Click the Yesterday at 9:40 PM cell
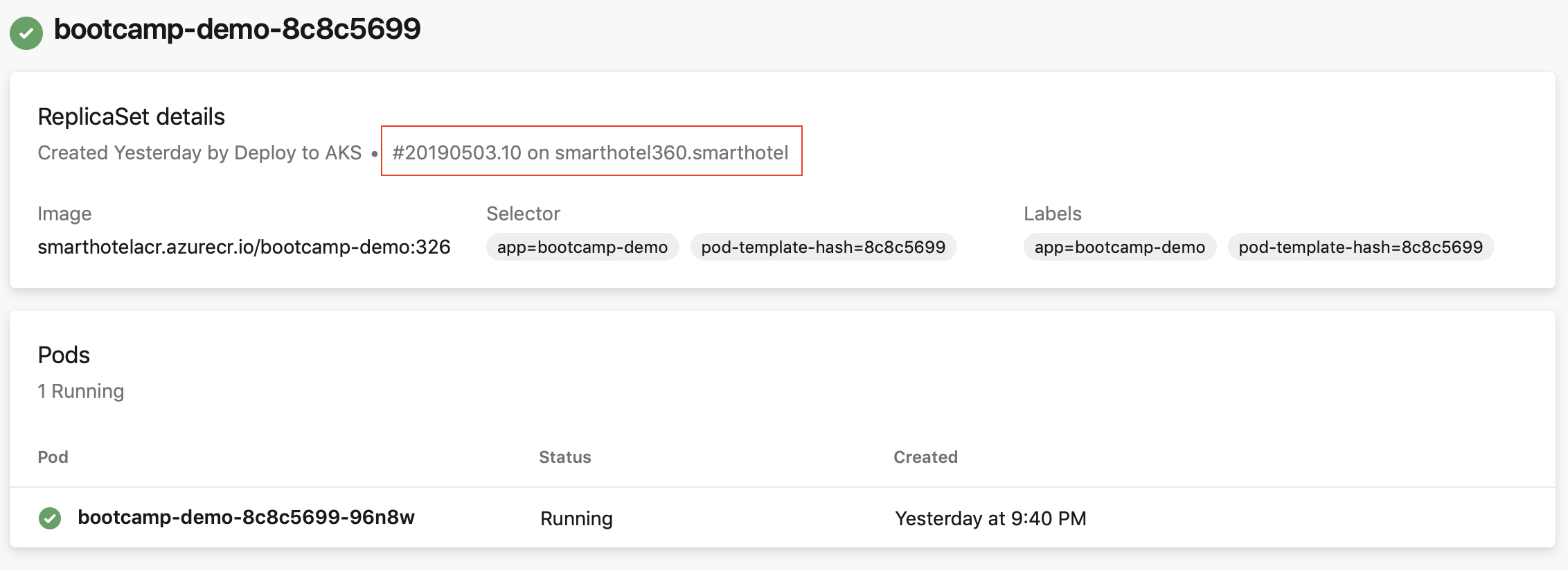The image size is (1568, 571). coord(990,518)
